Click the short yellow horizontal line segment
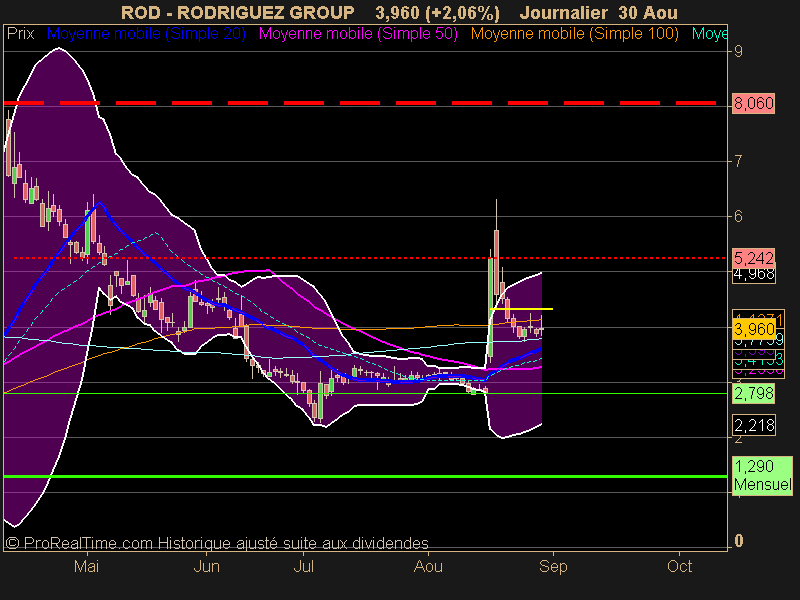The height and width of the screenshot is (600, 800). coord(521,309)
